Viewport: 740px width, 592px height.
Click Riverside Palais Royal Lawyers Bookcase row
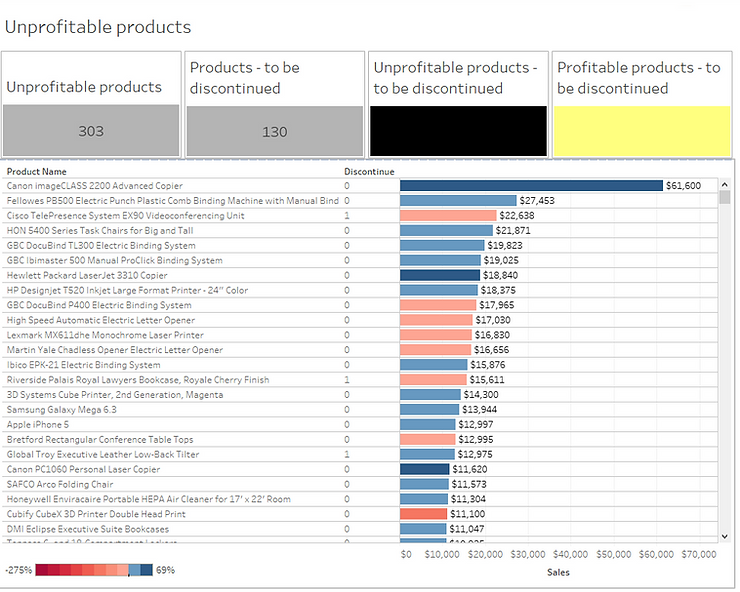(x=138, y=380)
